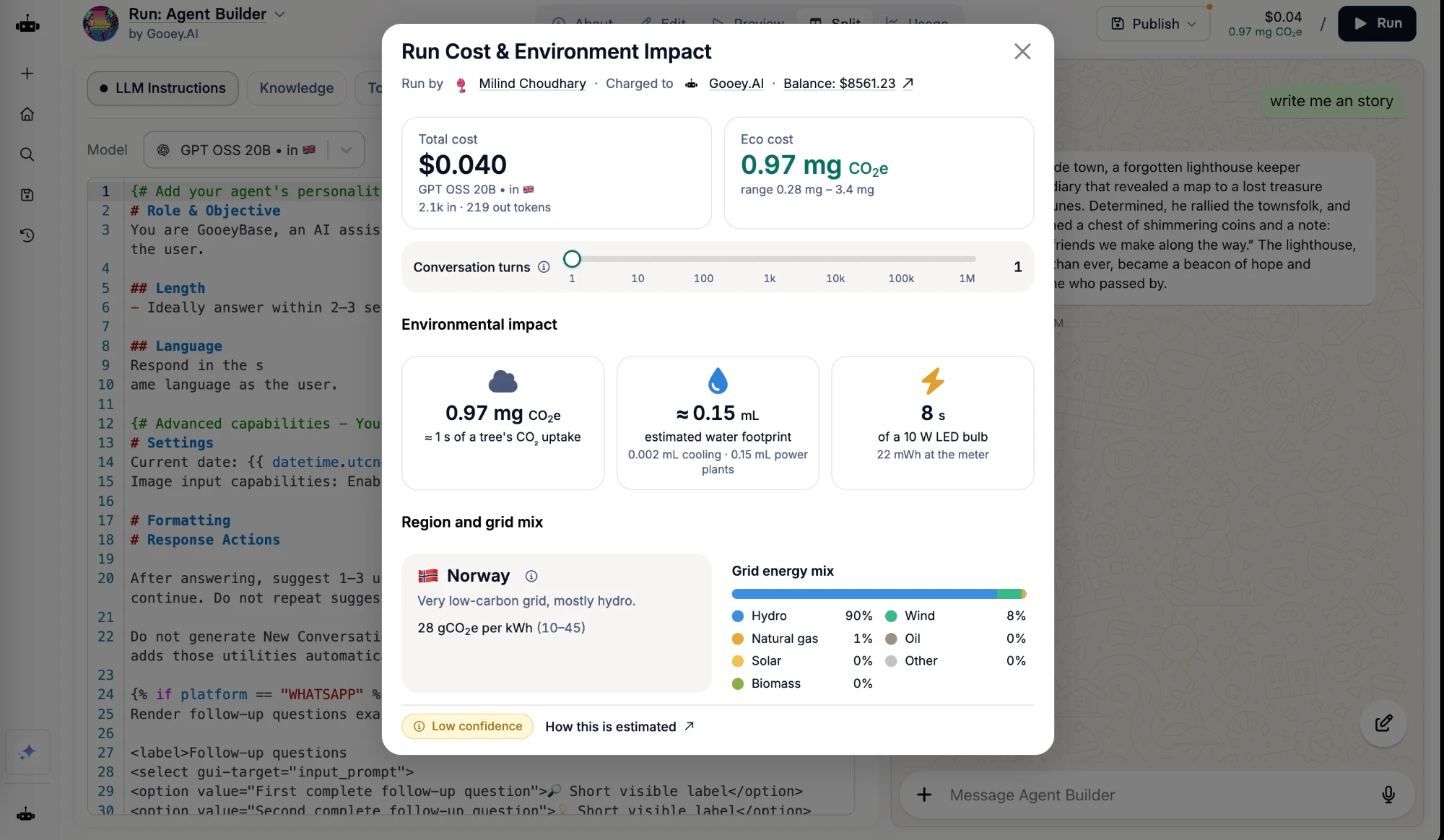This screenshot has height=840, width=1444.
Task: Click the Grid energy mix bar
Action: [x=879, y=594]
